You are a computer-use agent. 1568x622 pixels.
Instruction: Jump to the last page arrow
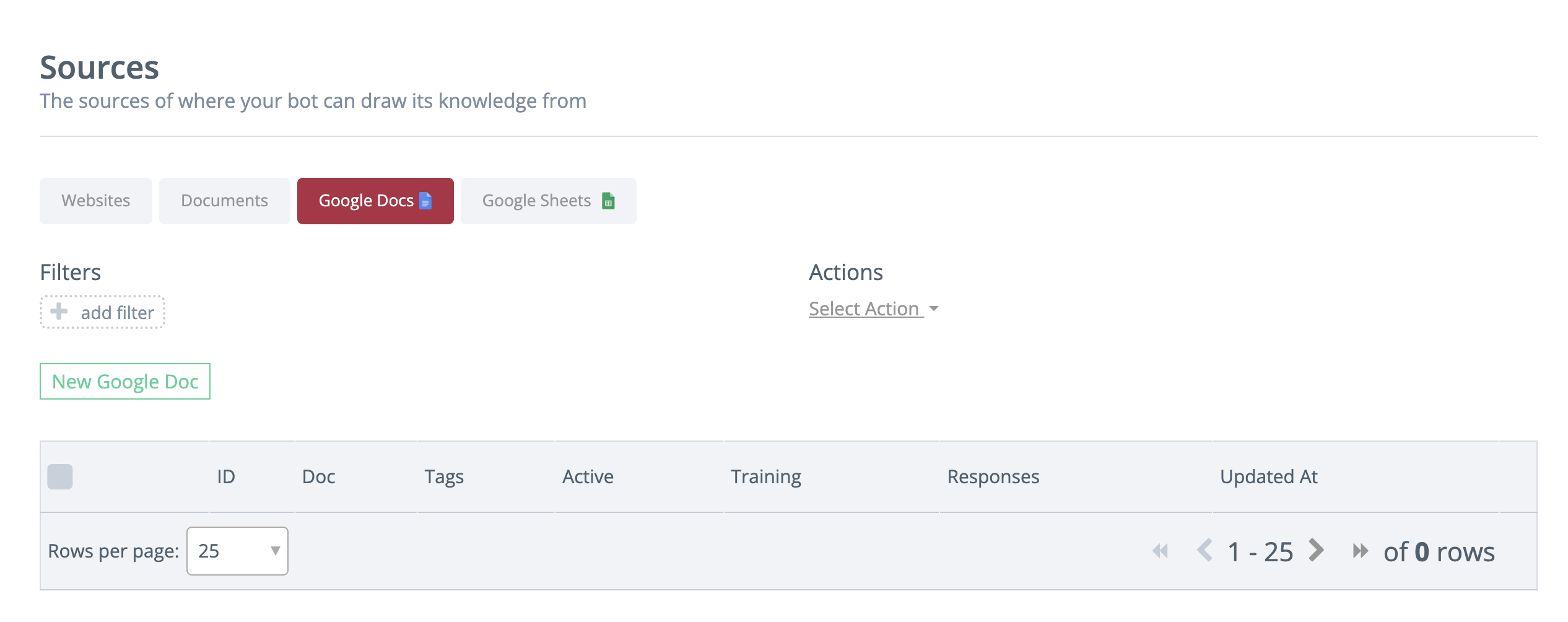(1360, 551)
